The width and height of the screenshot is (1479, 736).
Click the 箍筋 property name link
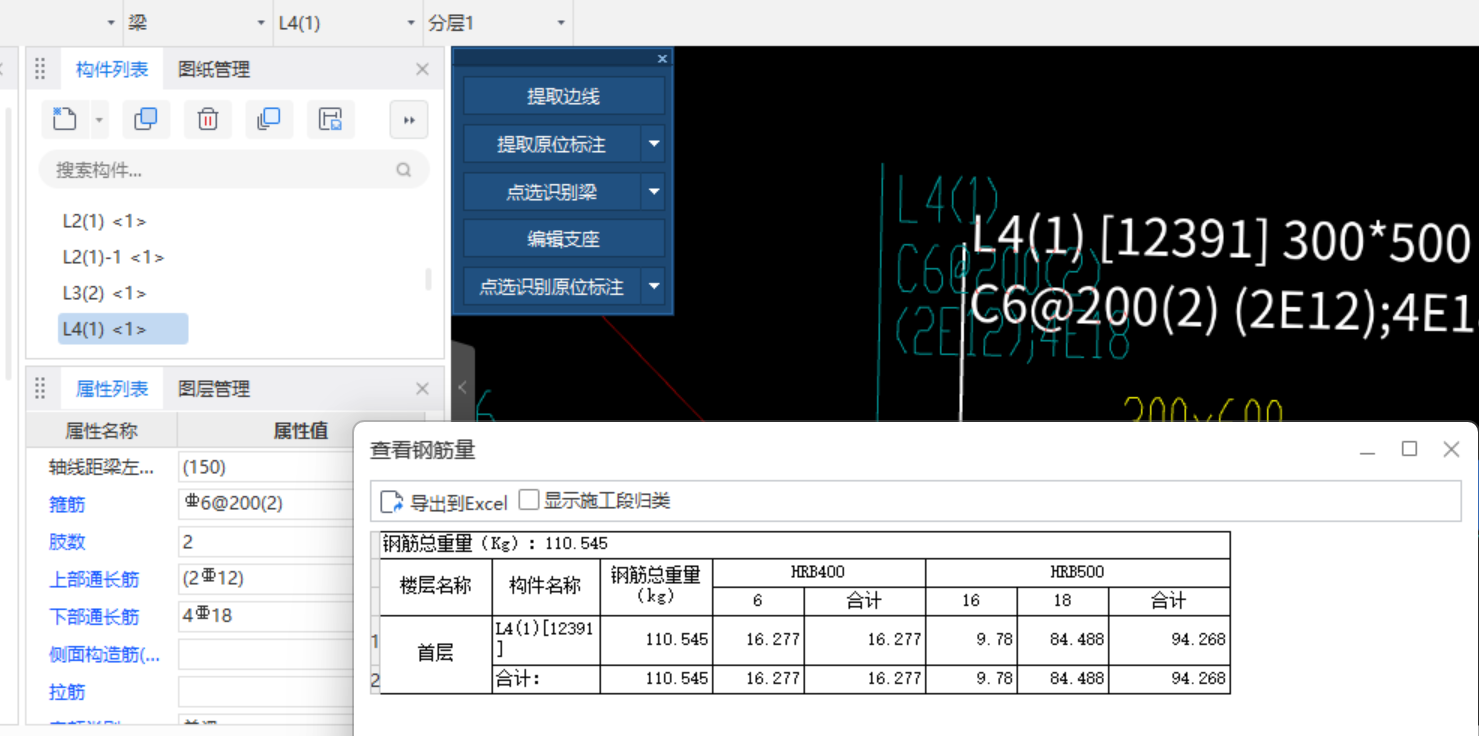[x=67, y=505]
